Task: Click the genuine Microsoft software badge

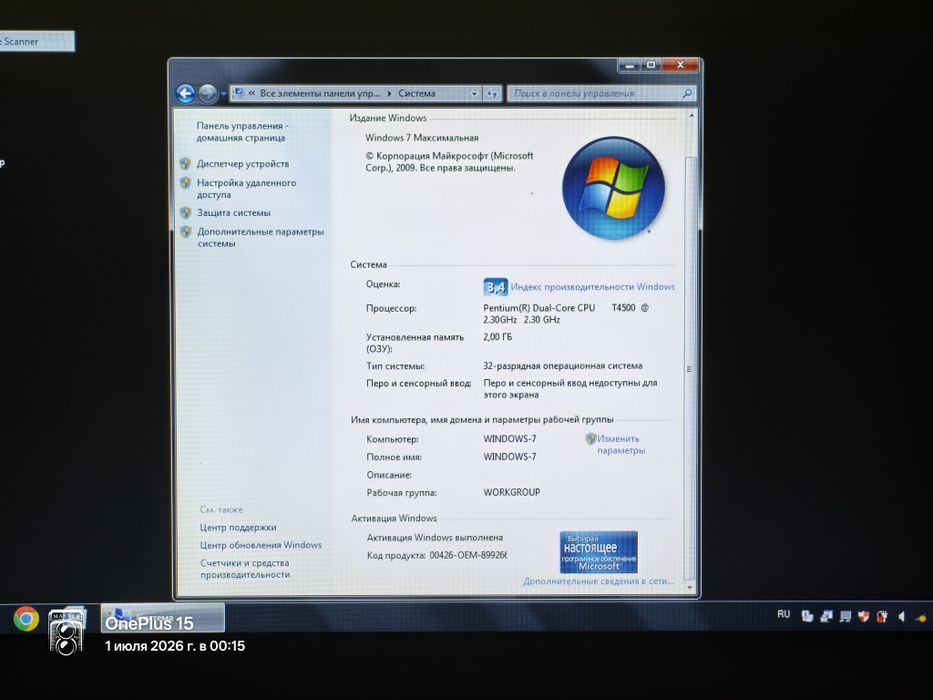Action: [x=598, y=552]
